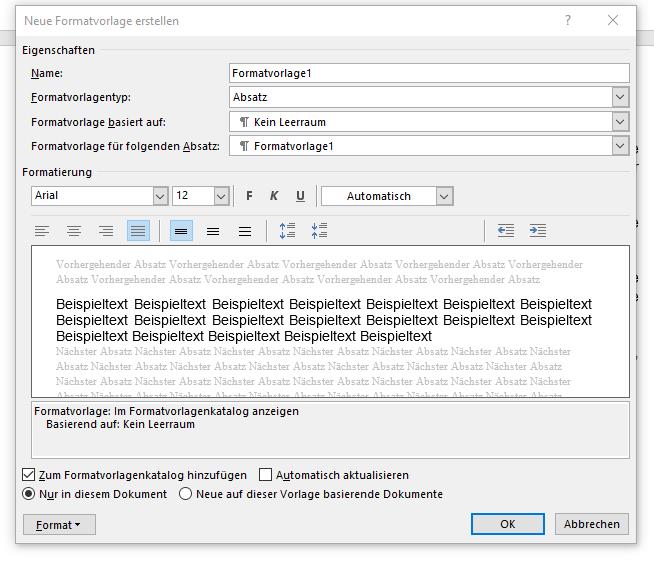Open the Format menu button

(x=58, y=524)
